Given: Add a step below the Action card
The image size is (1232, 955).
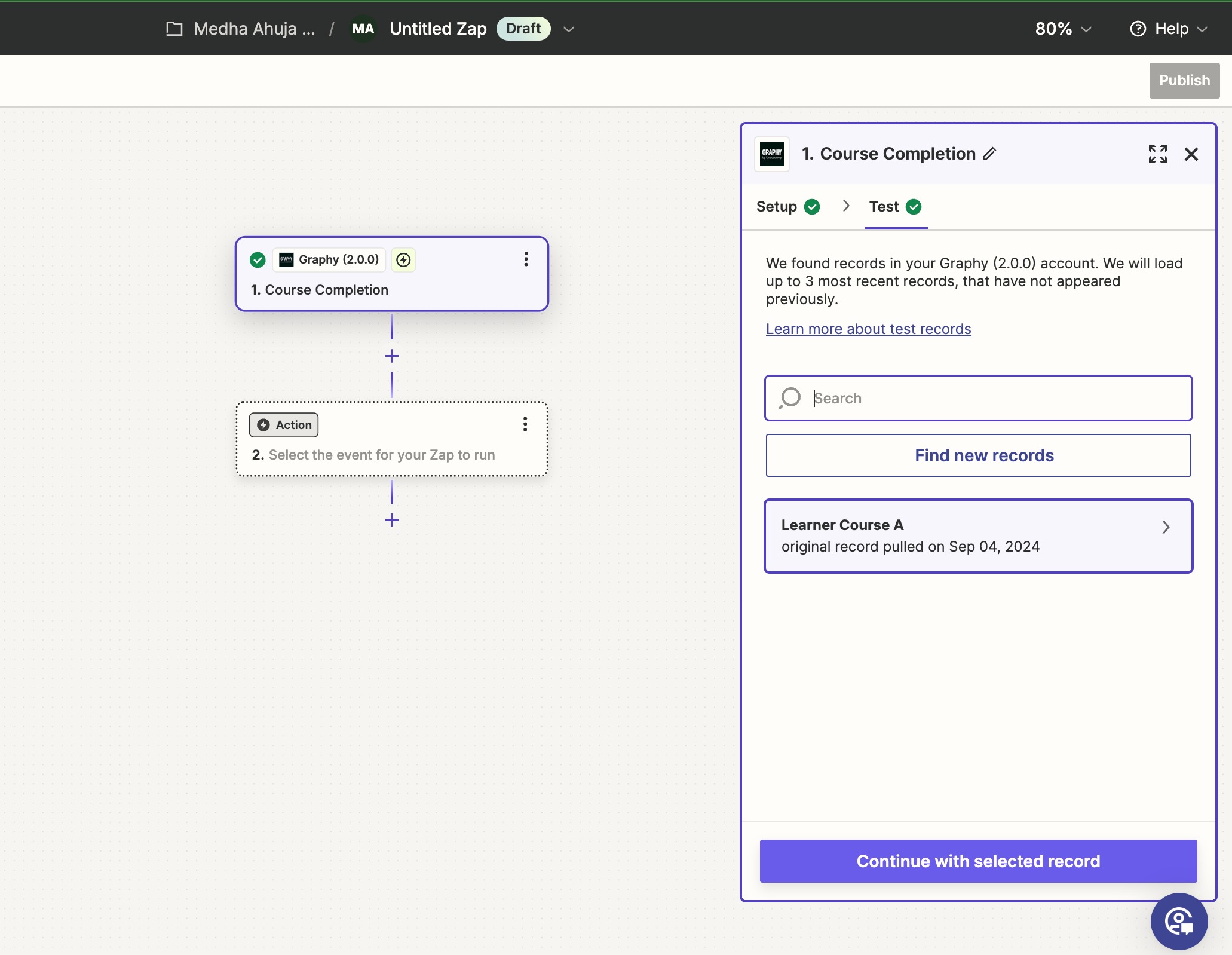Looking at the screenshot, I should tap(392, 520).
